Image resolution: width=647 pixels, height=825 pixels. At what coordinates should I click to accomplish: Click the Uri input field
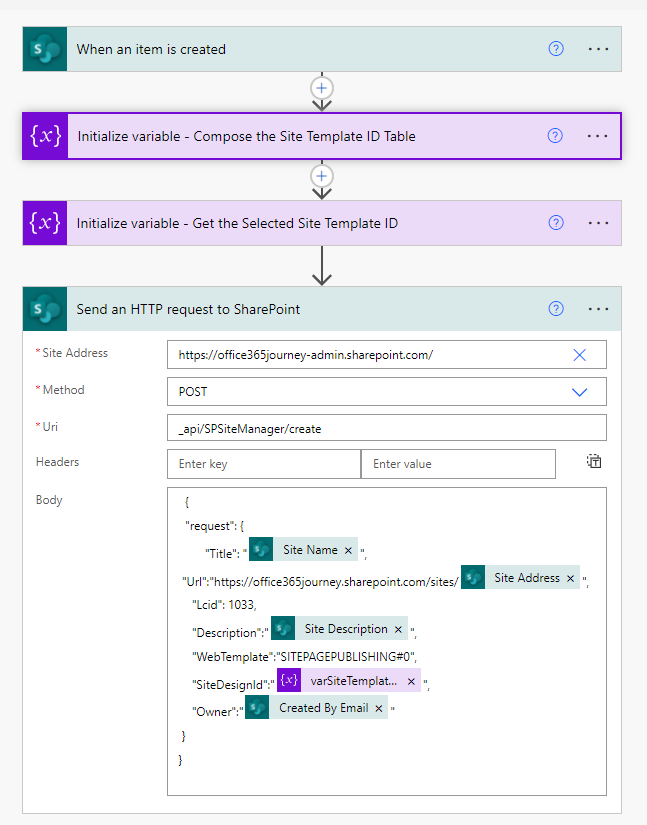[387, 428]
